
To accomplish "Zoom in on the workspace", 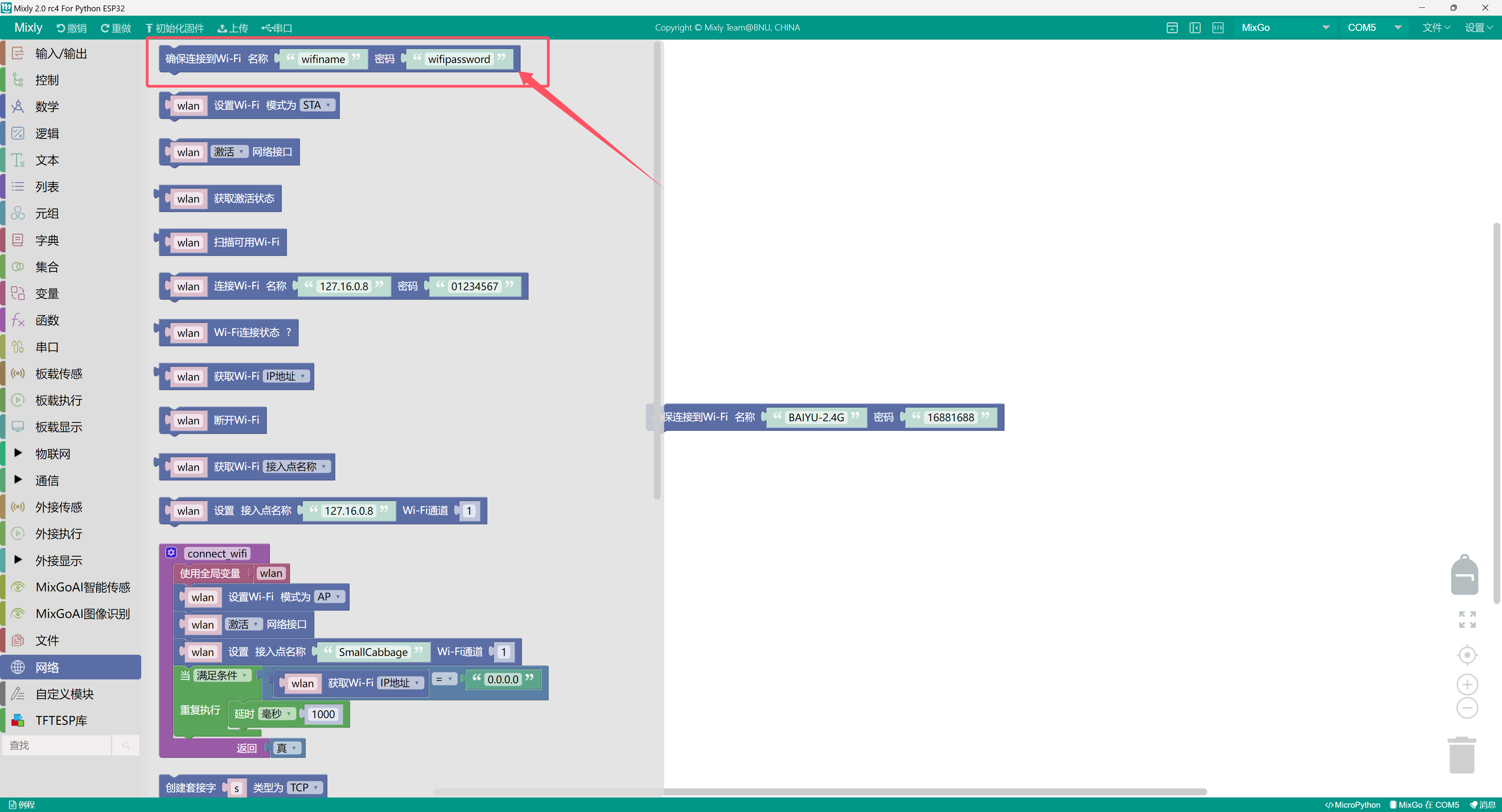I will [x=1467, y=684].
